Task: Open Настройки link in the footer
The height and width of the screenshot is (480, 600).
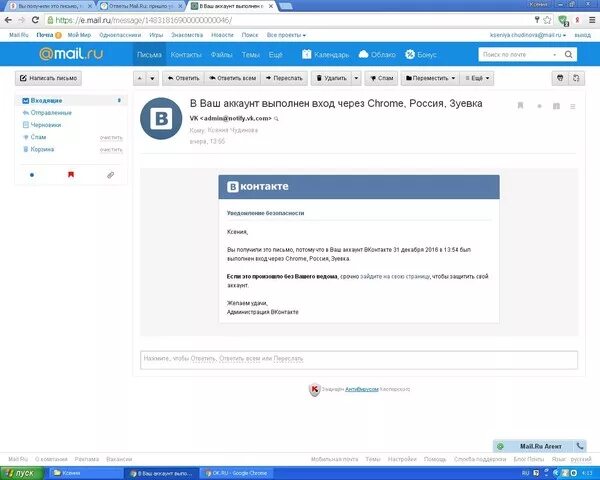Action: point(402,459)
